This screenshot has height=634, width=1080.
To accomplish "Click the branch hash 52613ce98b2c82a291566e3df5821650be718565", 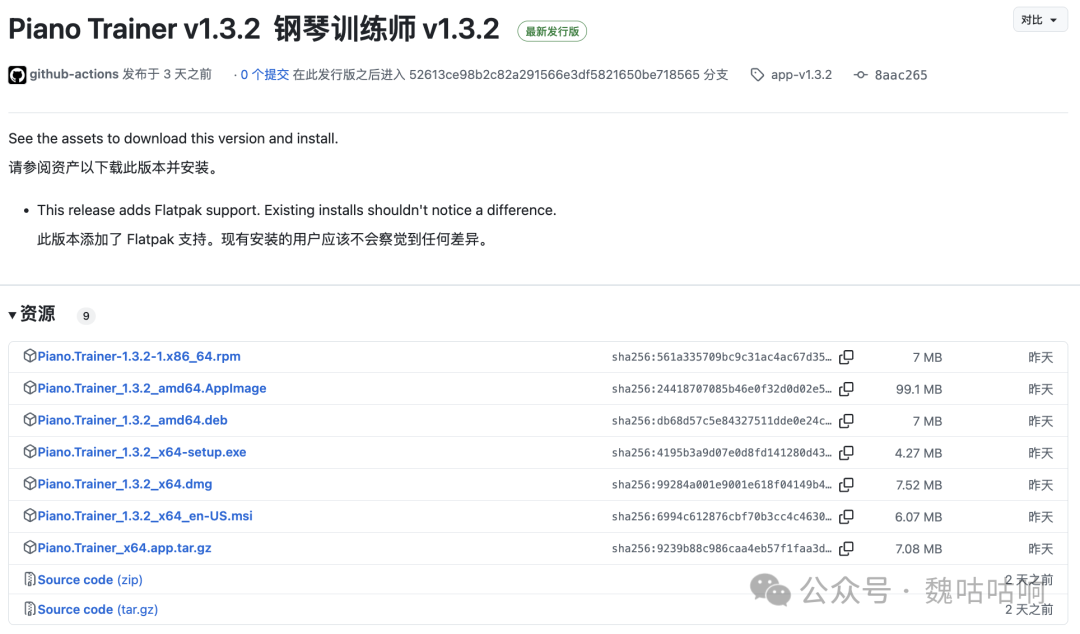I will pyautogui.click(x=554, y=74).
